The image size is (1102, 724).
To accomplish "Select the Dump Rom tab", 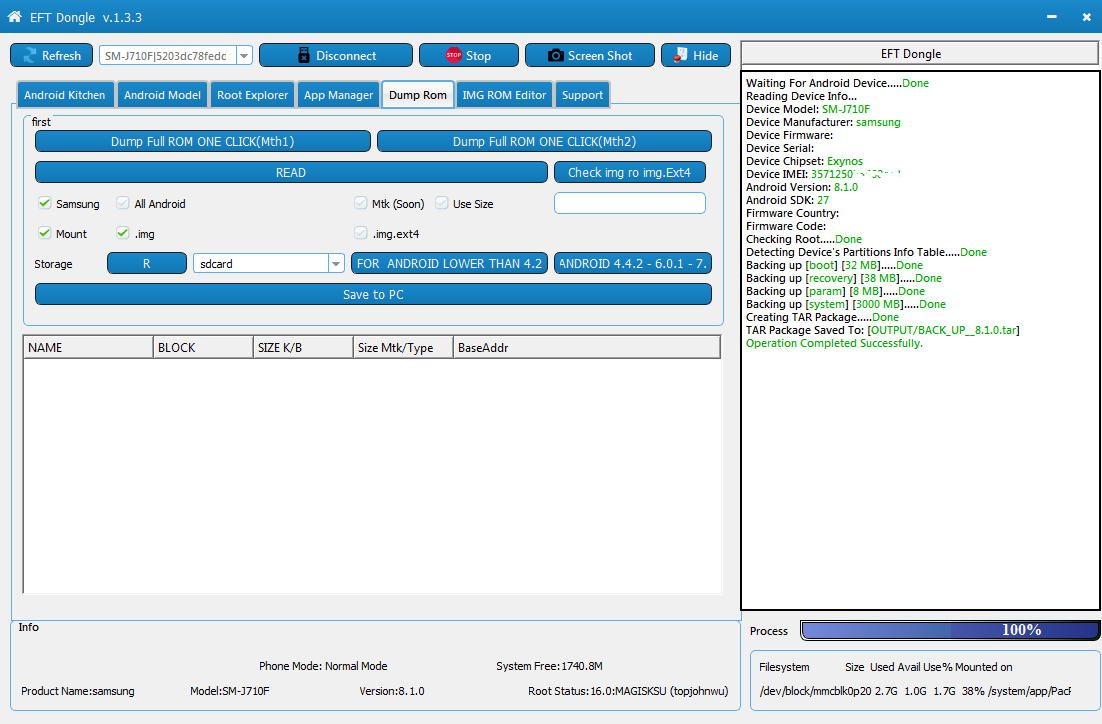I will coord(418,95).
